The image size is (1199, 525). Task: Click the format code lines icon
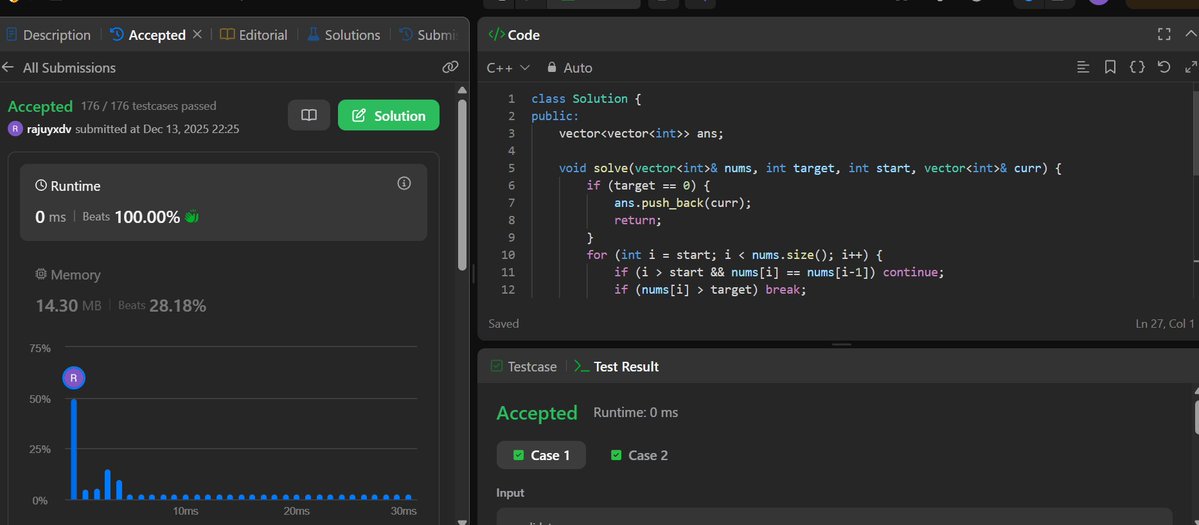tap(1083, 67)
